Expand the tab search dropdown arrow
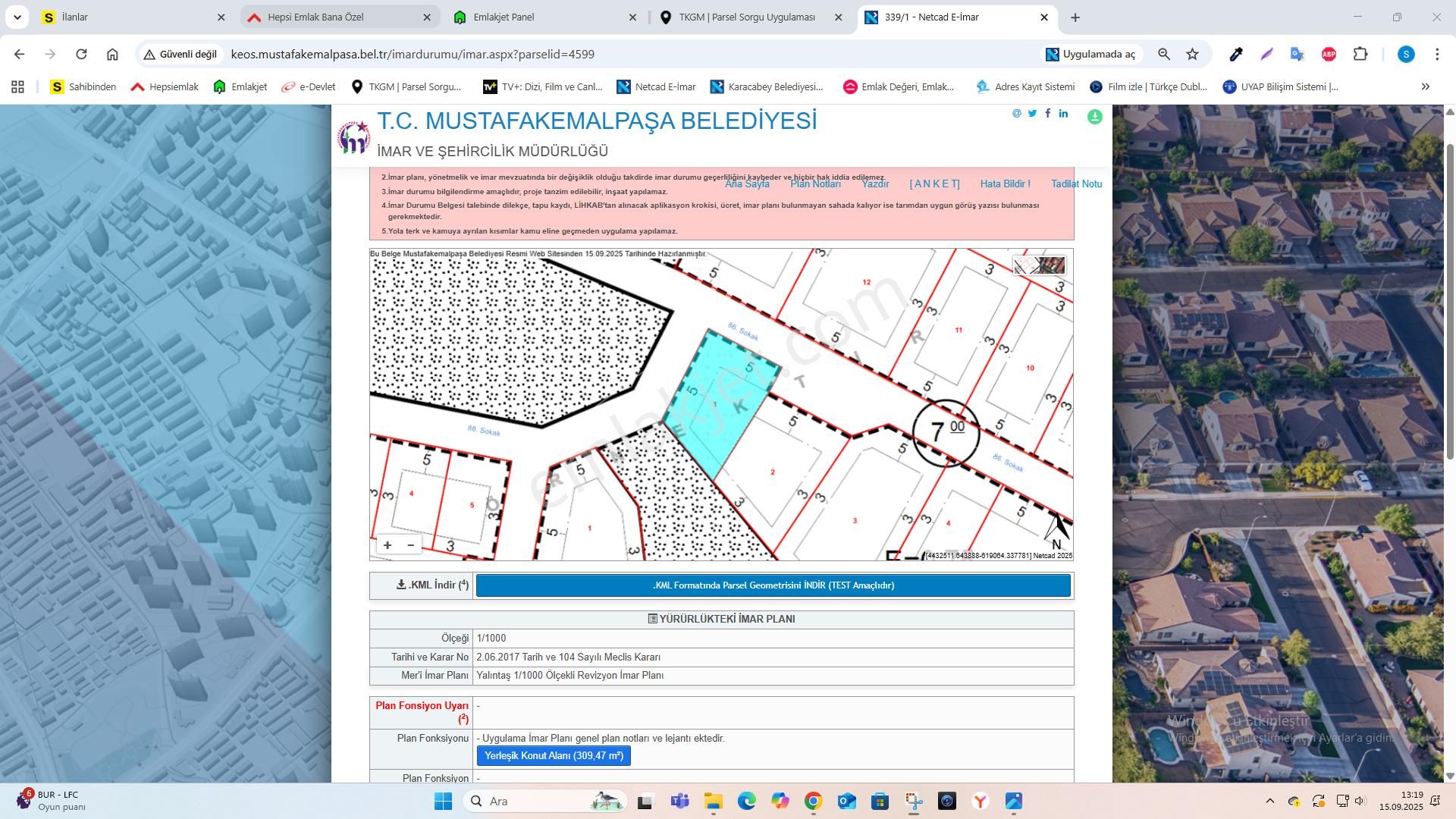The width and height of the screenshot is (1456, 819). pyautogui.click(x=17, y=17)
